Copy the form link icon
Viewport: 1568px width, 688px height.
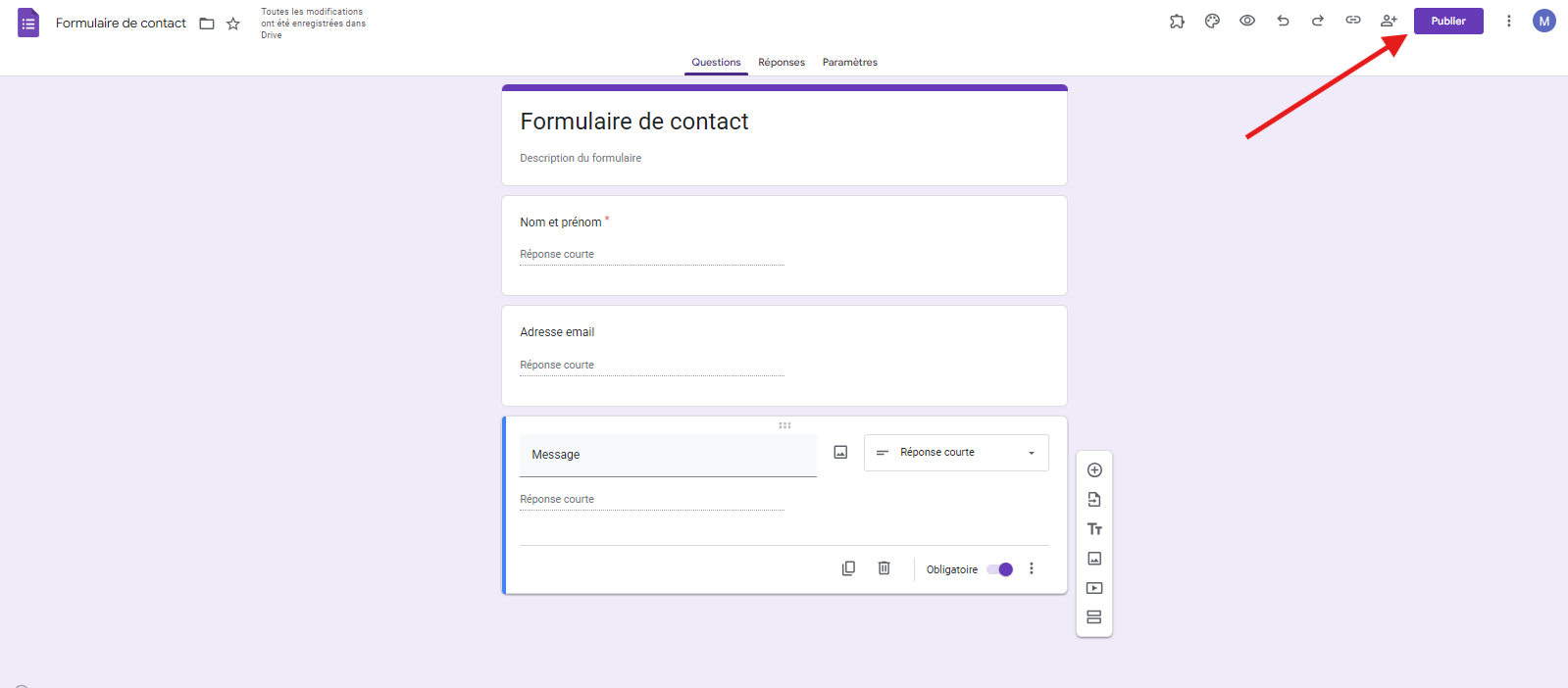coord(1353,21)
